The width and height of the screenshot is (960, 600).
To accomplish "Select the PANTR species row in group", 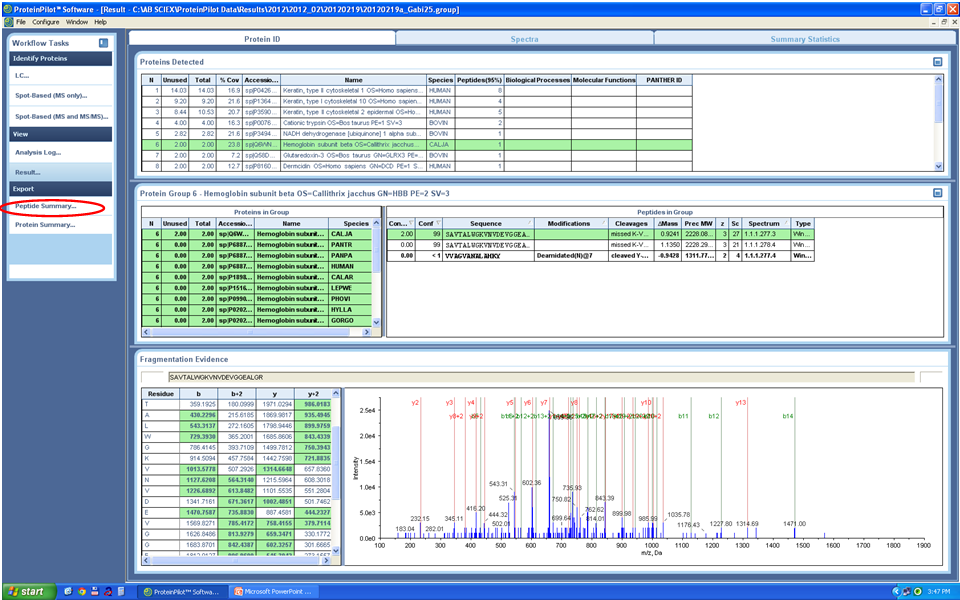I will [x=257, y=245].
